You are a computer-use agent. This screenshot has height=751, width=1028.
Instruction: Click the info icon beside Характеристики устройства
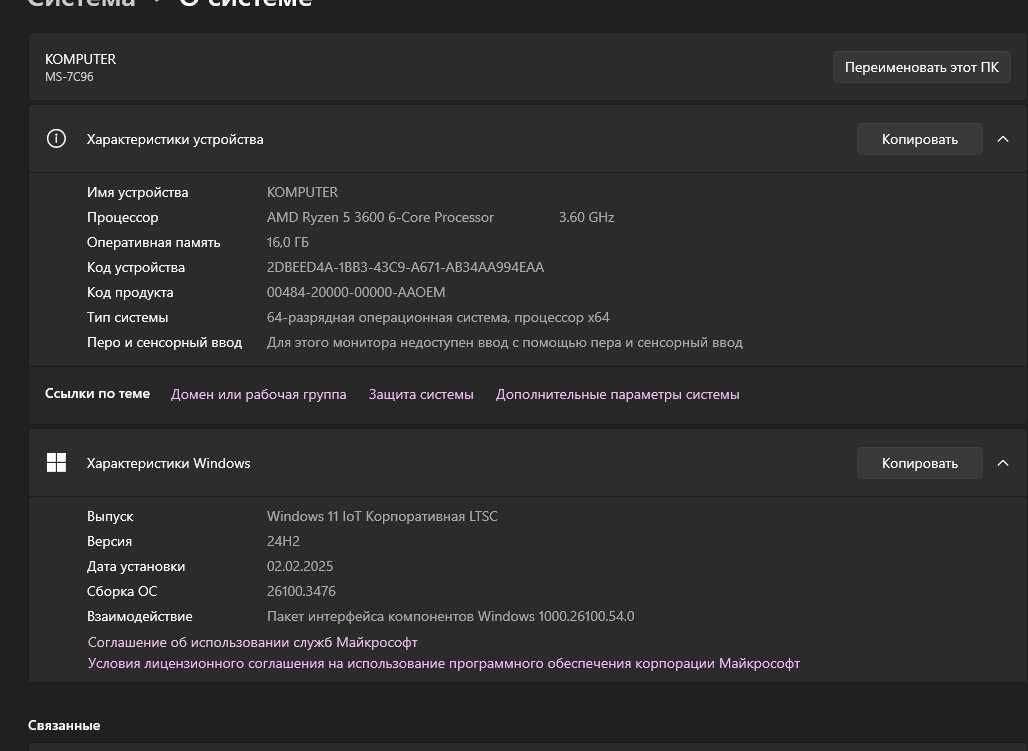tap(56, 138)
